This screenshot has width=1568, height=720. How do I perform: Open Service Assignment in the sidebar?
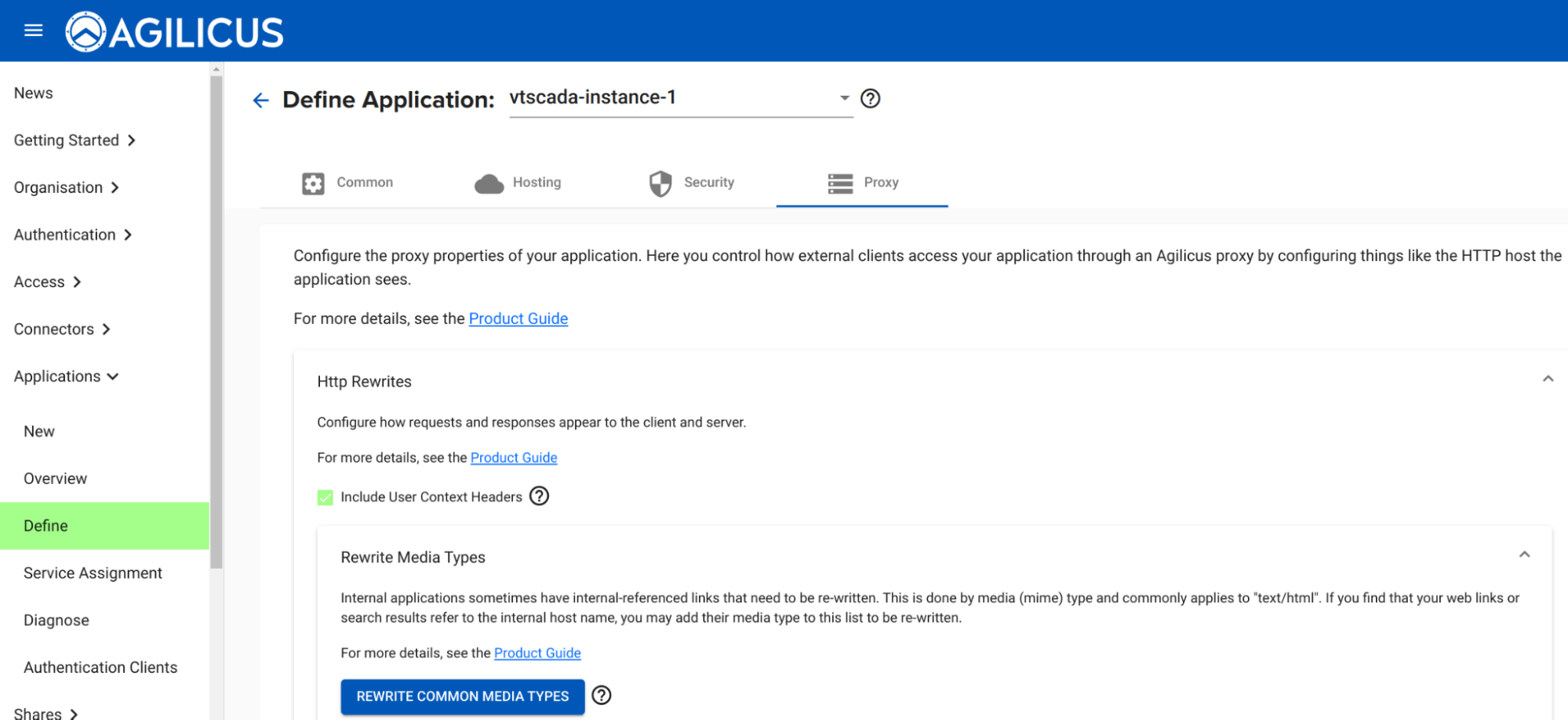[x=93, y=573]
